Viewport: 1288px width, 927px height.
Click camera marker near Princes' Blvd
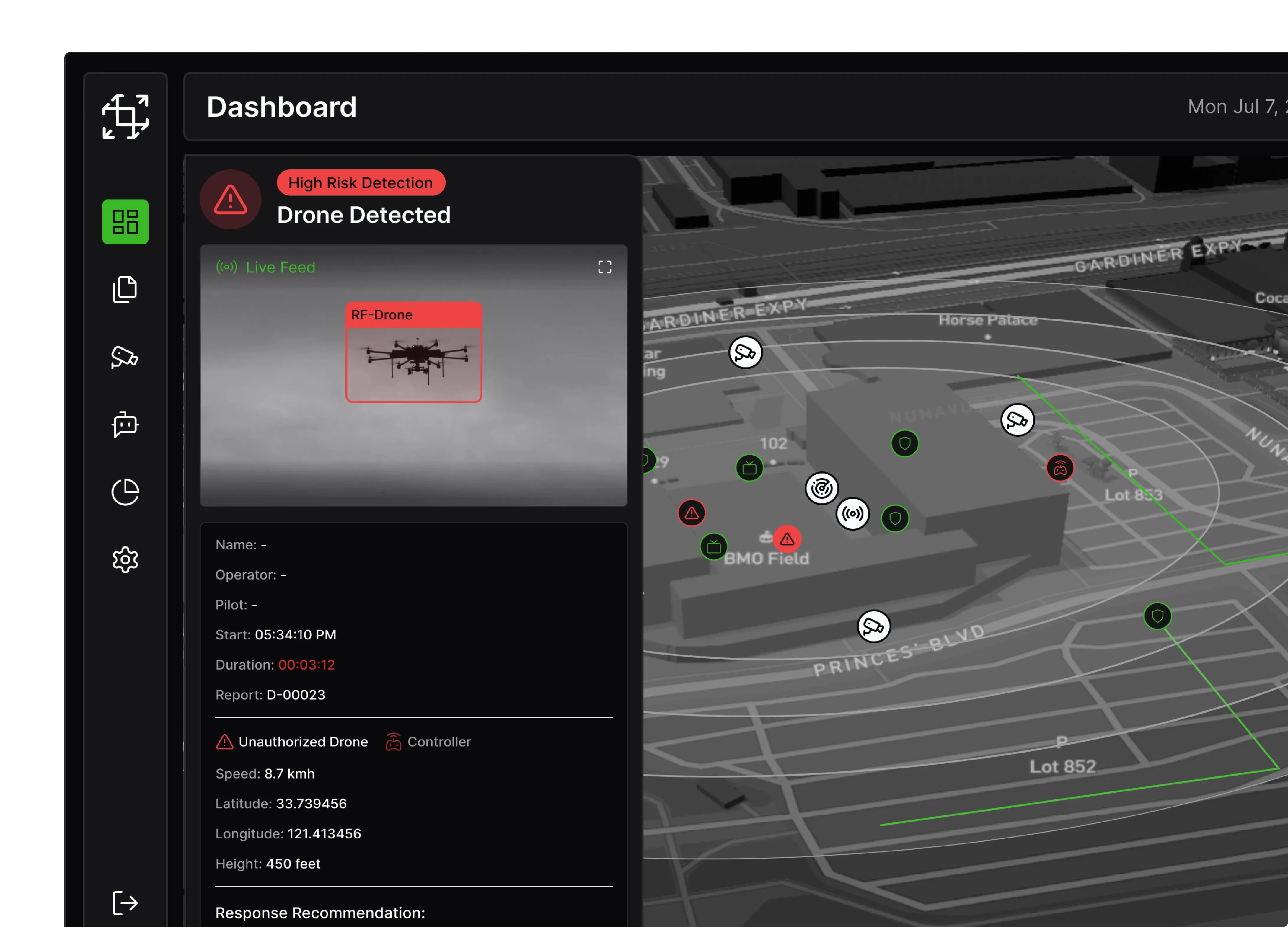click(873, 626)
